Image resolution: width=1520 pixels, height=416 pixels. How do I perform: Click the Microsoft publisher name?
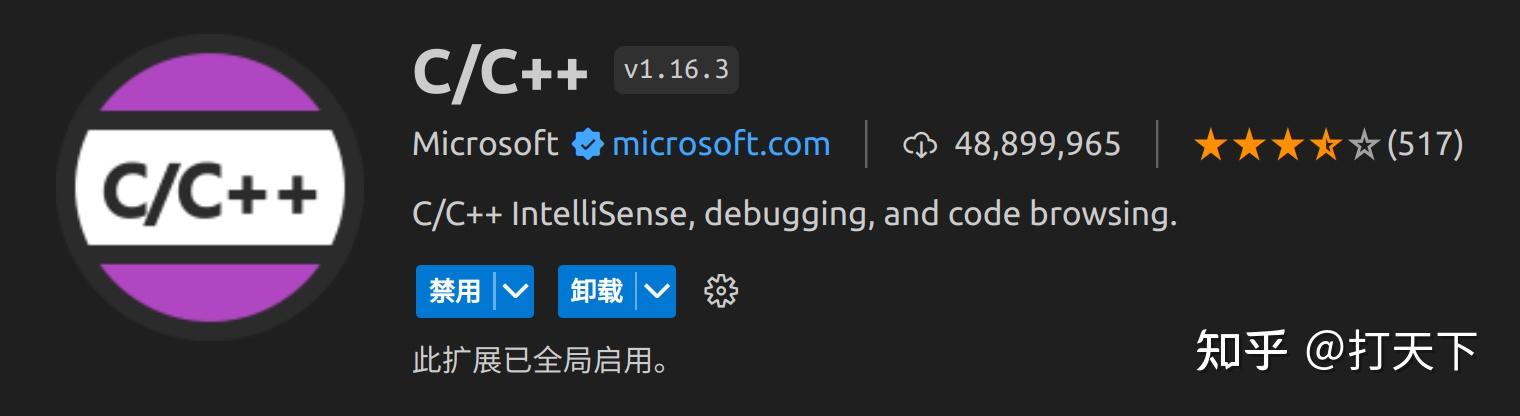[x=485, y=144]
